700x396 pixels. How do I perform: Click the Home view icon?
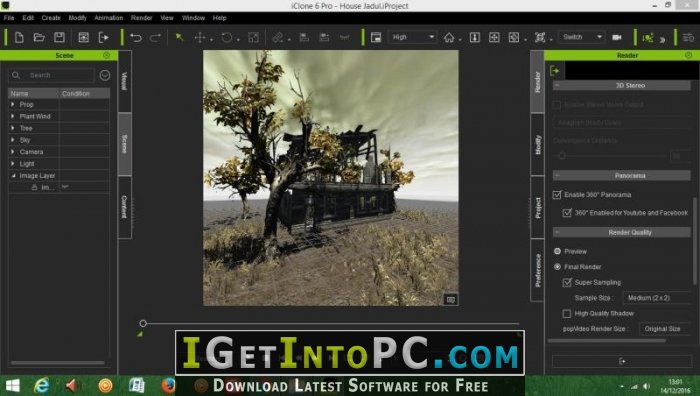tap(449, 38)
